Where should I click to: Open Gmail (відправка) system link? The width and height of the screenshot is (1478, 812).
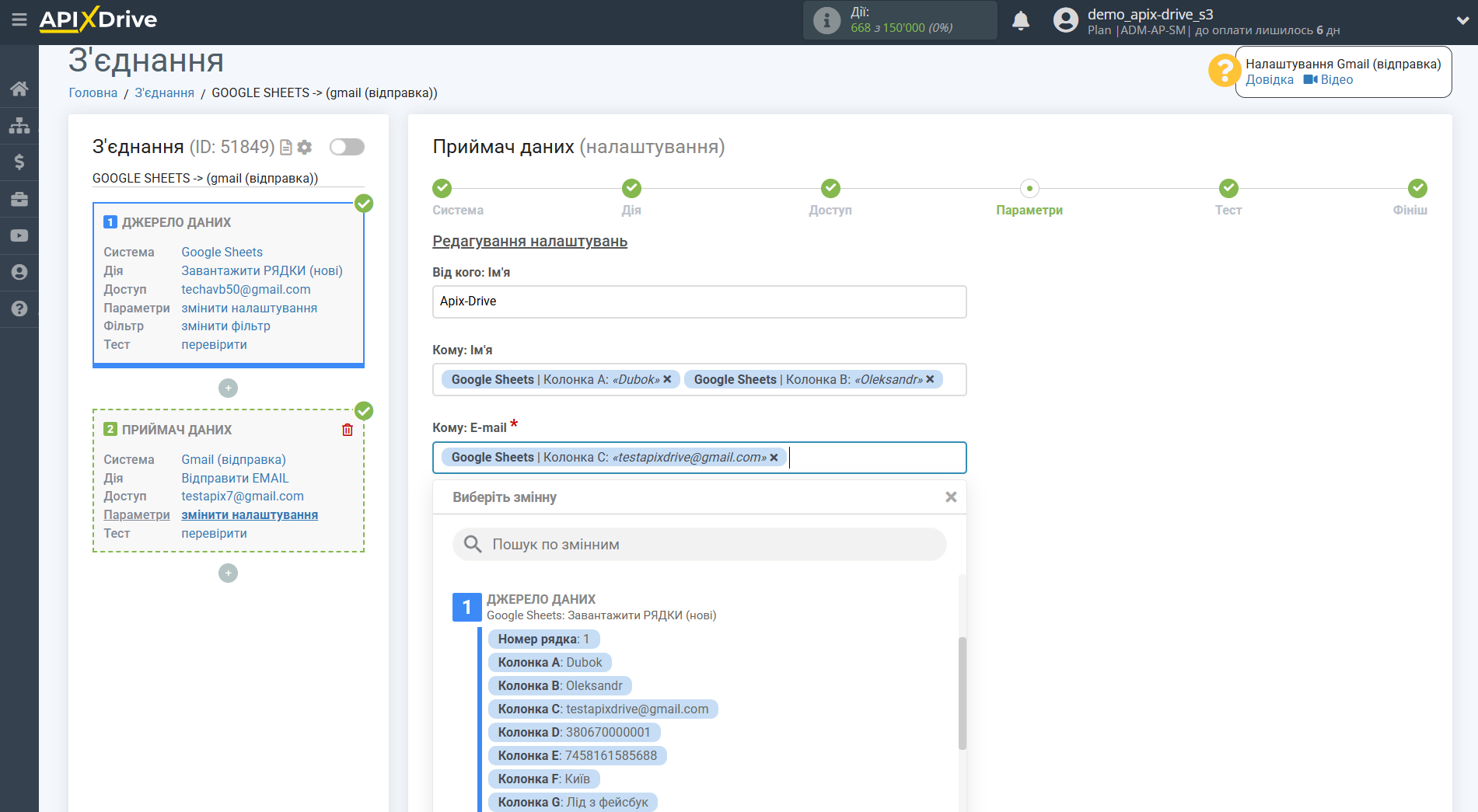click(x=233, y=459)
